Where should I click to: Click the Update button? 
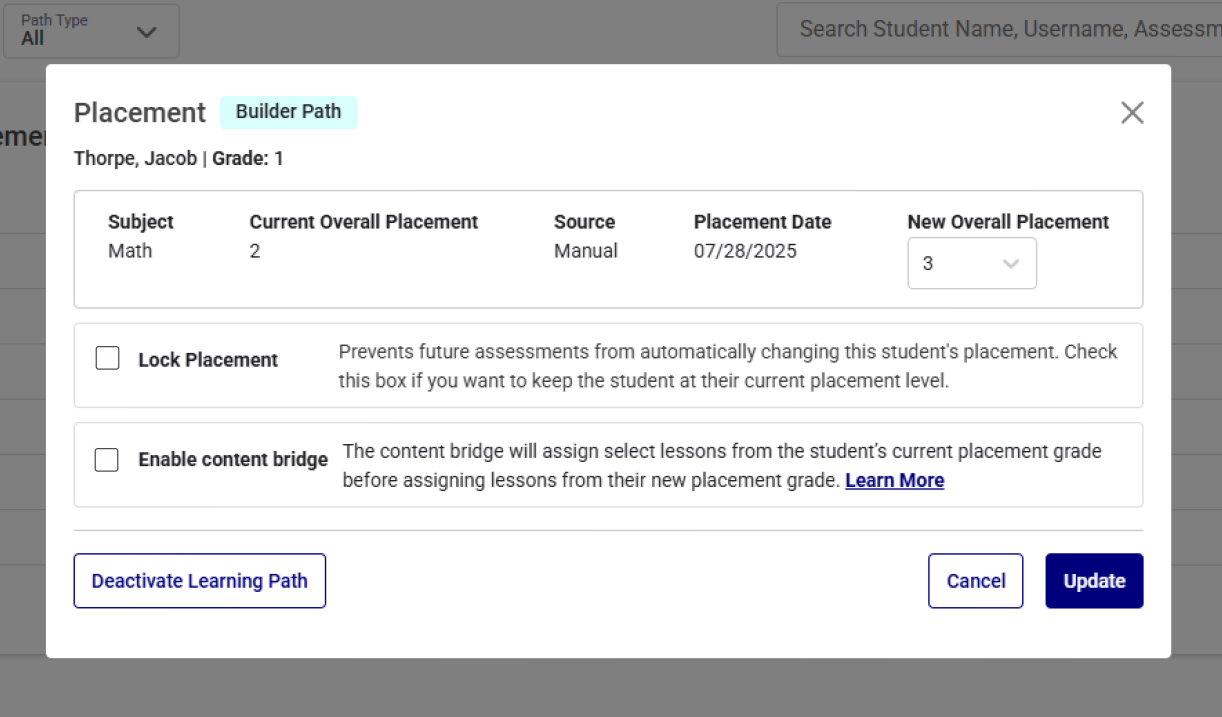1094,580
